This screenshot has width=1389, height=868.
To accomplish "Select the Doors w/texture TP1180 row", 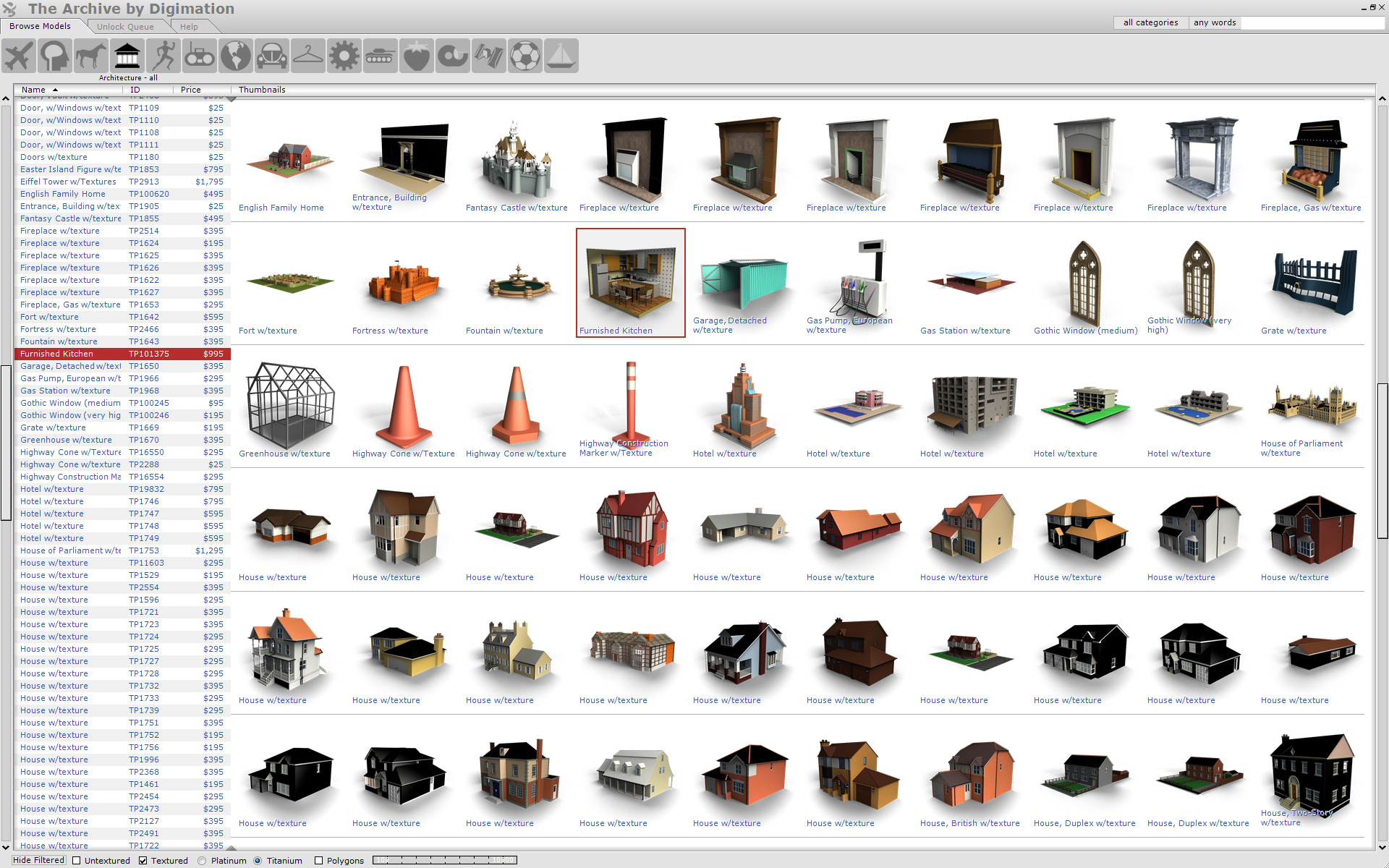I will click(x=122, y=157).
